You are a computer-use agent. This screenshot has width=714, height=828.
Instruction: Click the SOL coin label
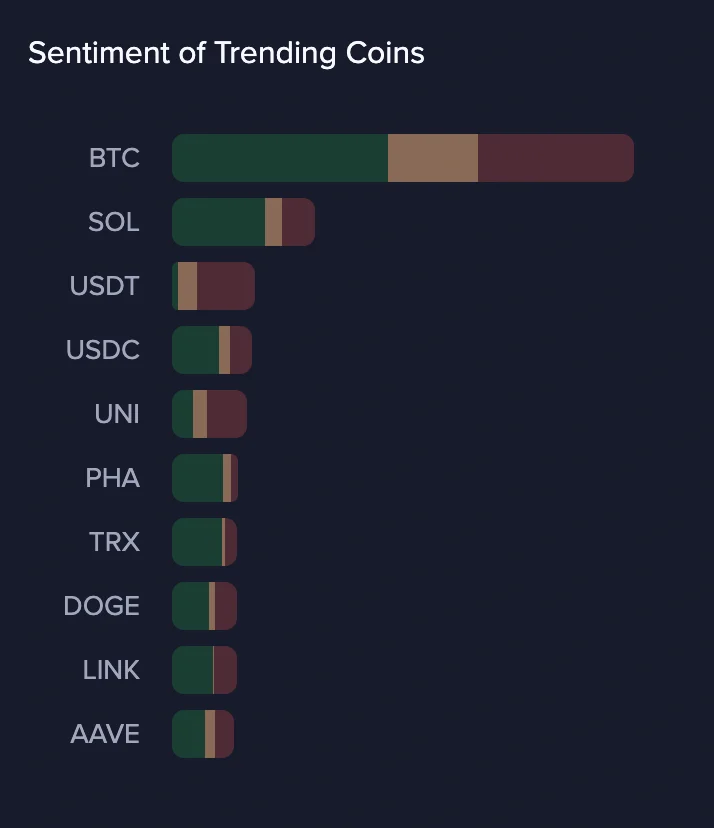click(113, 222)
